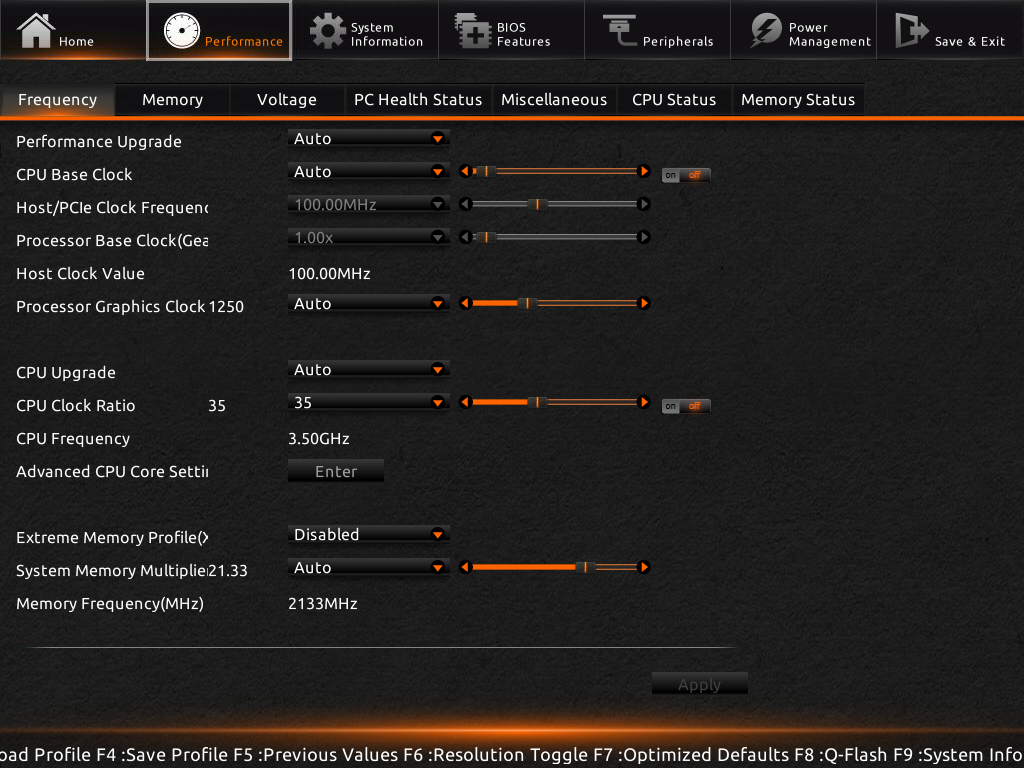Click right arrow on CPU Clock Ratio slider
This screenshot has height=768, width=1024.
pos(644,402)
